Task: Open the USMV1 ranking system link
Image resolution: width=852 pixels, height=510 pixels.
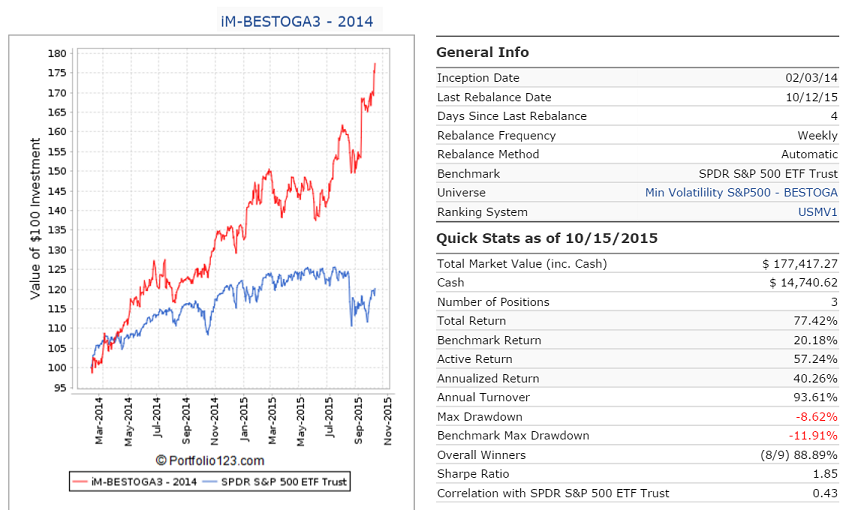Action: 818,212
